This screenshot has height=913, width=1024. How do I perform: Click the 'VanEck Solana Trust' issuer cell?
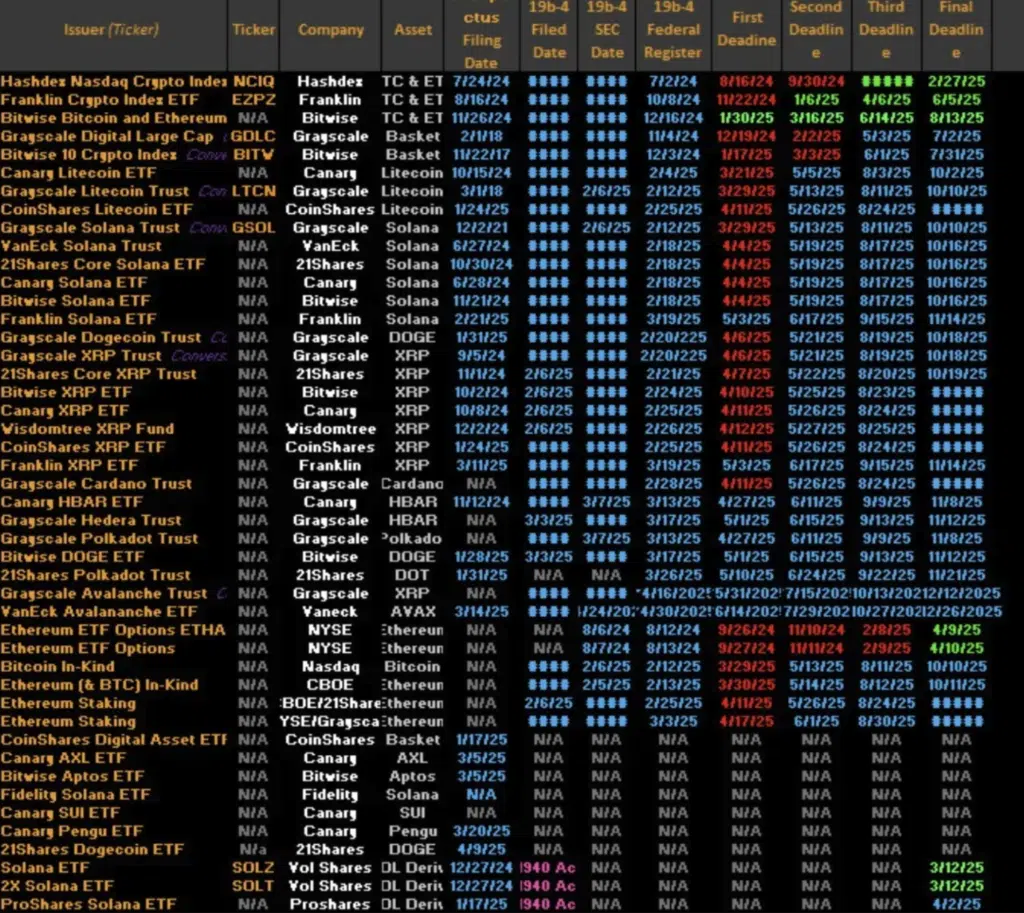(81, 246)
